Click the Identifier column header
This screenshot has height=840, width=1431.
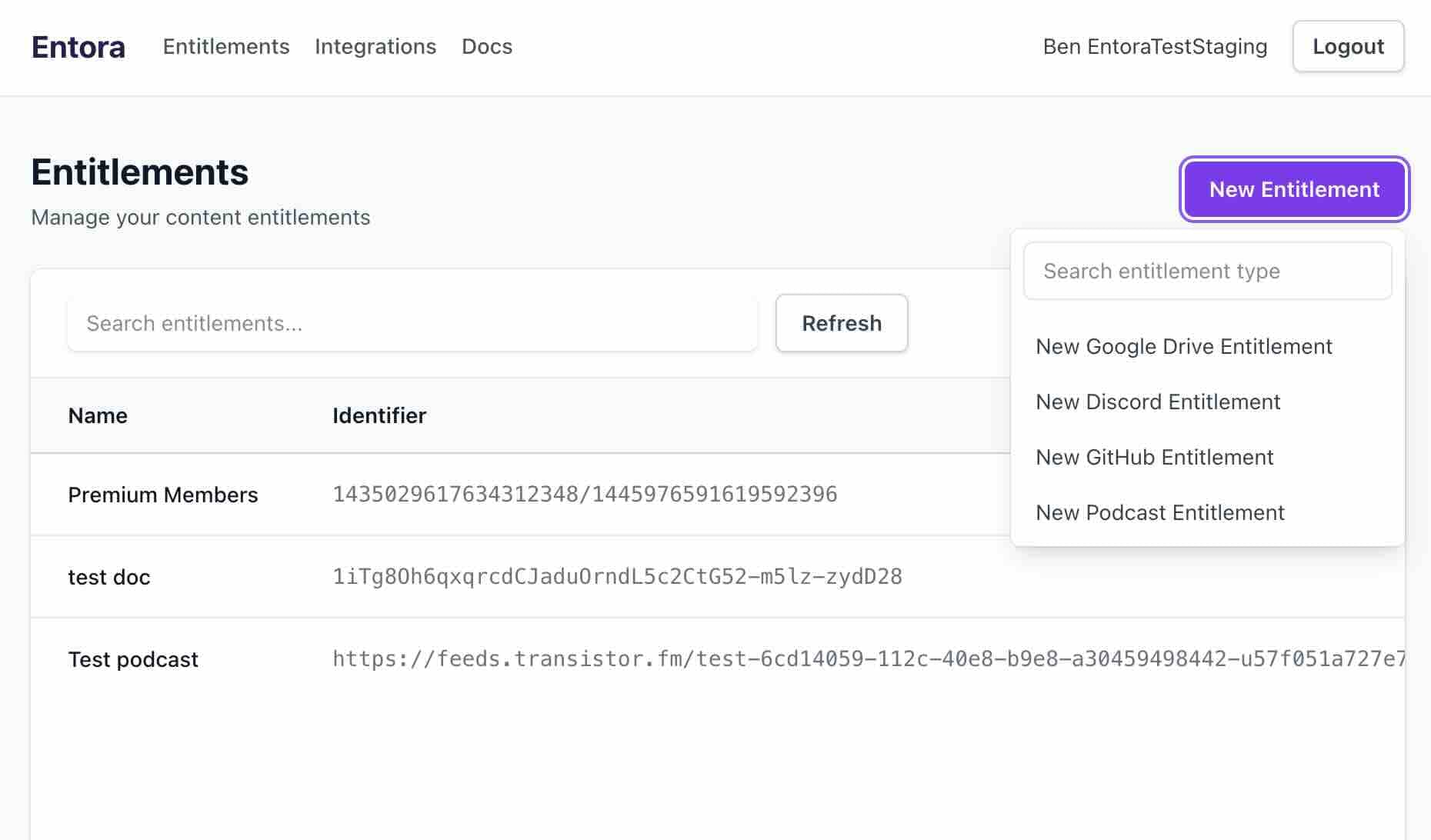click(x=379, y=415)
